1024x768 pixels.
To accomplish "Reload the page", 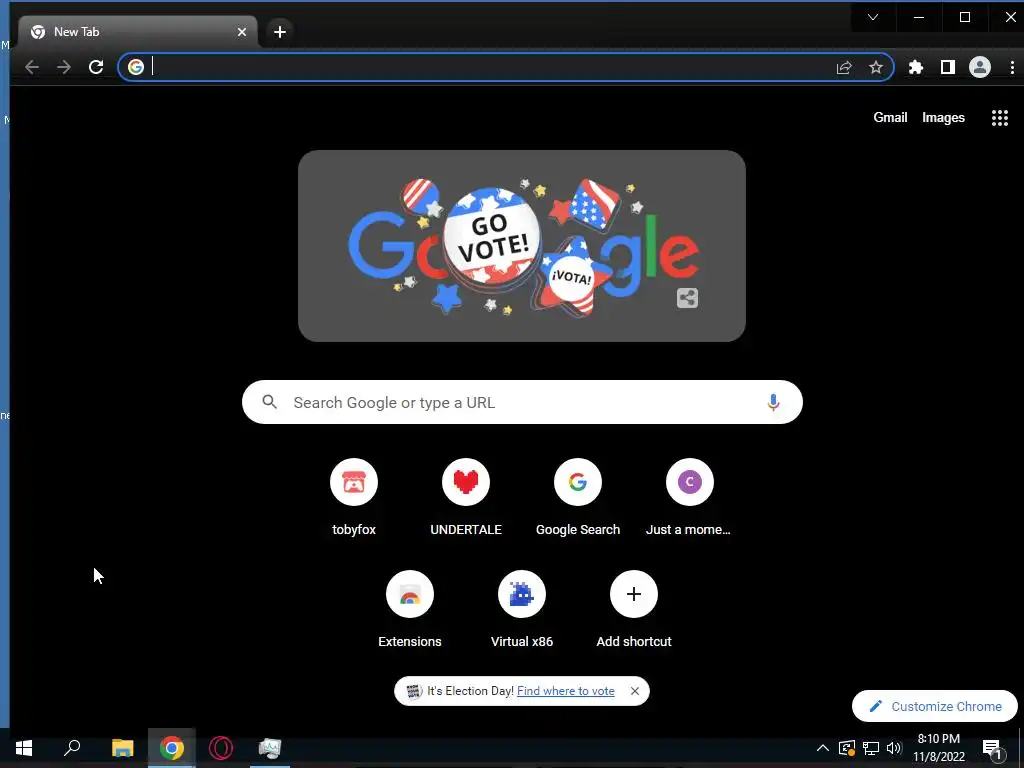I will point(96,67).
